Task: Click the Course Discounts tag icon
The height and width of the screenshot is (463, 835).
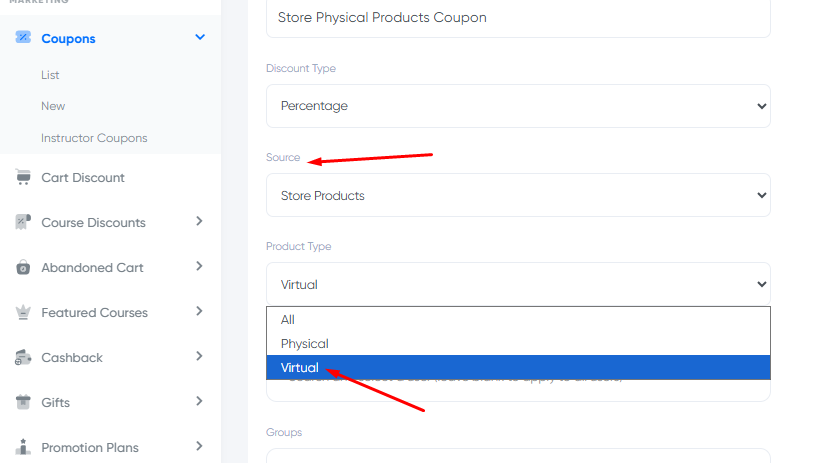Action: tap(23, 222)
